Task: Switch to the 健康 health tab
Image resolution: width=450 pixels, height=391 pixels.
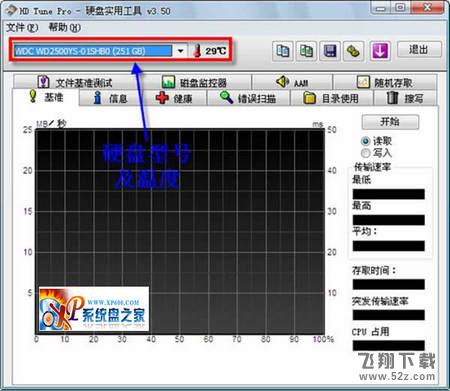Action: pos(175,98)
